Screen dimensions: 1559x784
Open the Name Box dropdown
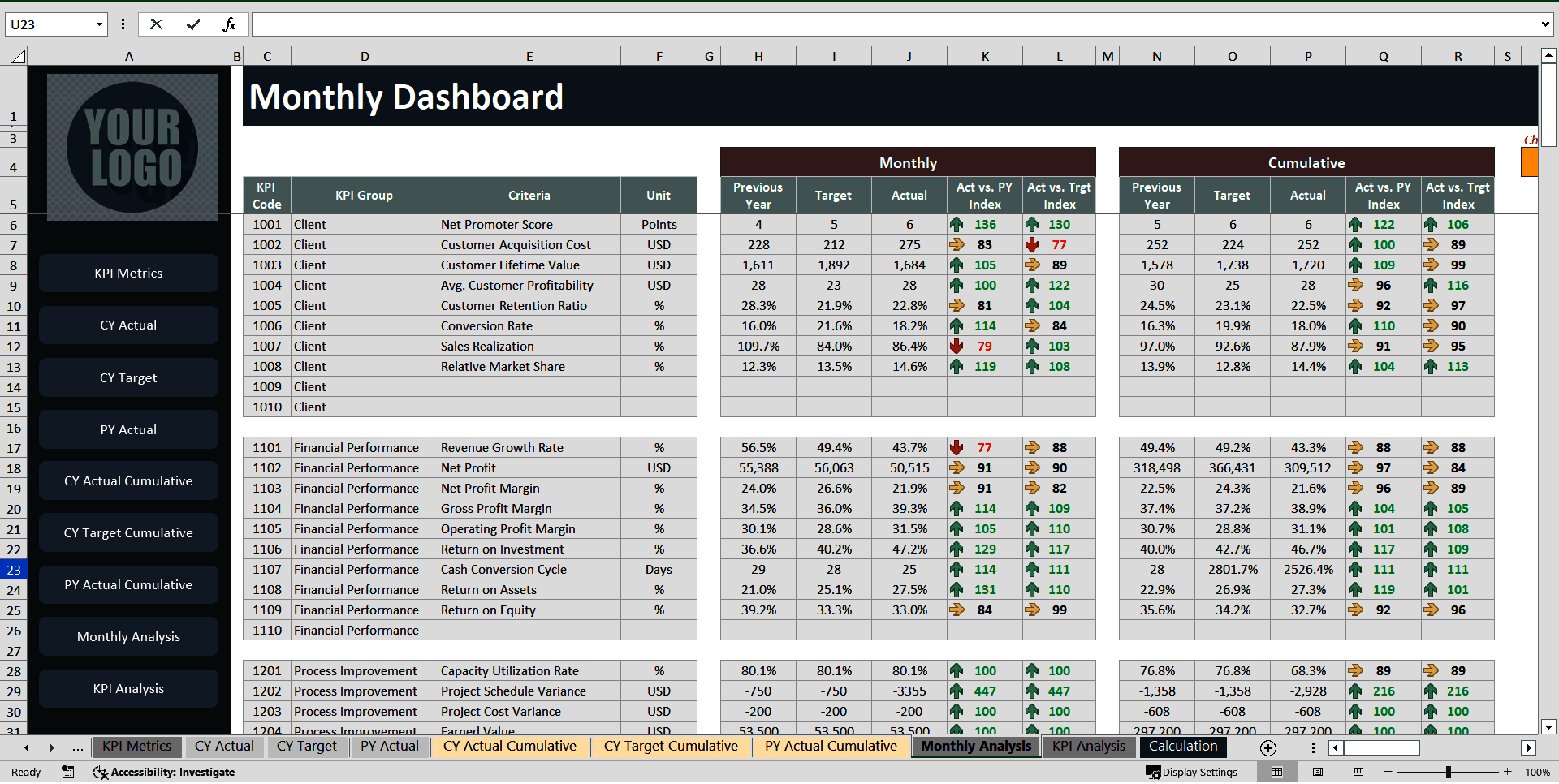pyautogui.click(x=99, y=24)
